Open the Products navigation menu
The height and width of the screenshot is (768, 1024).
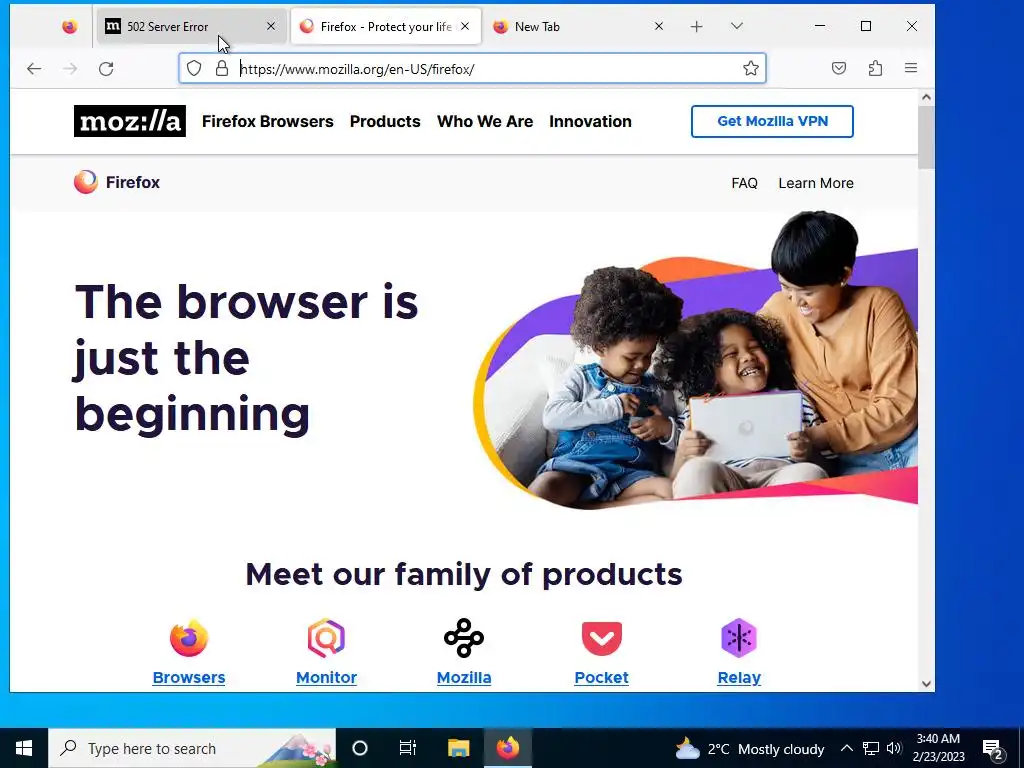click(385, 121)
